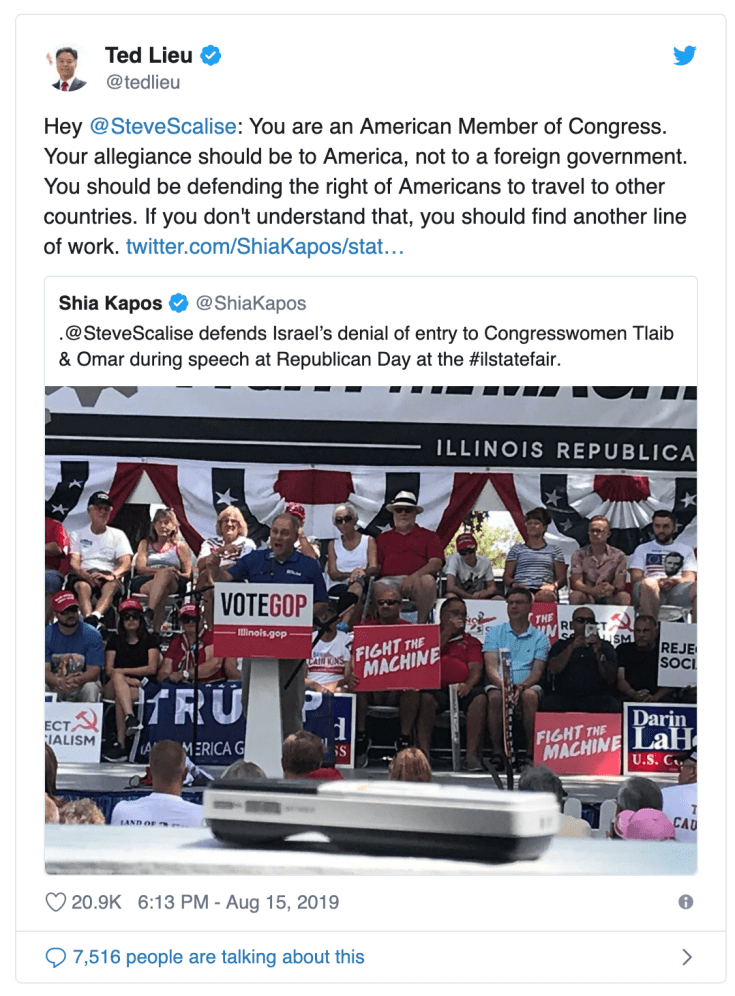This screenshot has height=996, width=735.
Task: Click the Ted Lieu display name
Action: tap(149, 55)
